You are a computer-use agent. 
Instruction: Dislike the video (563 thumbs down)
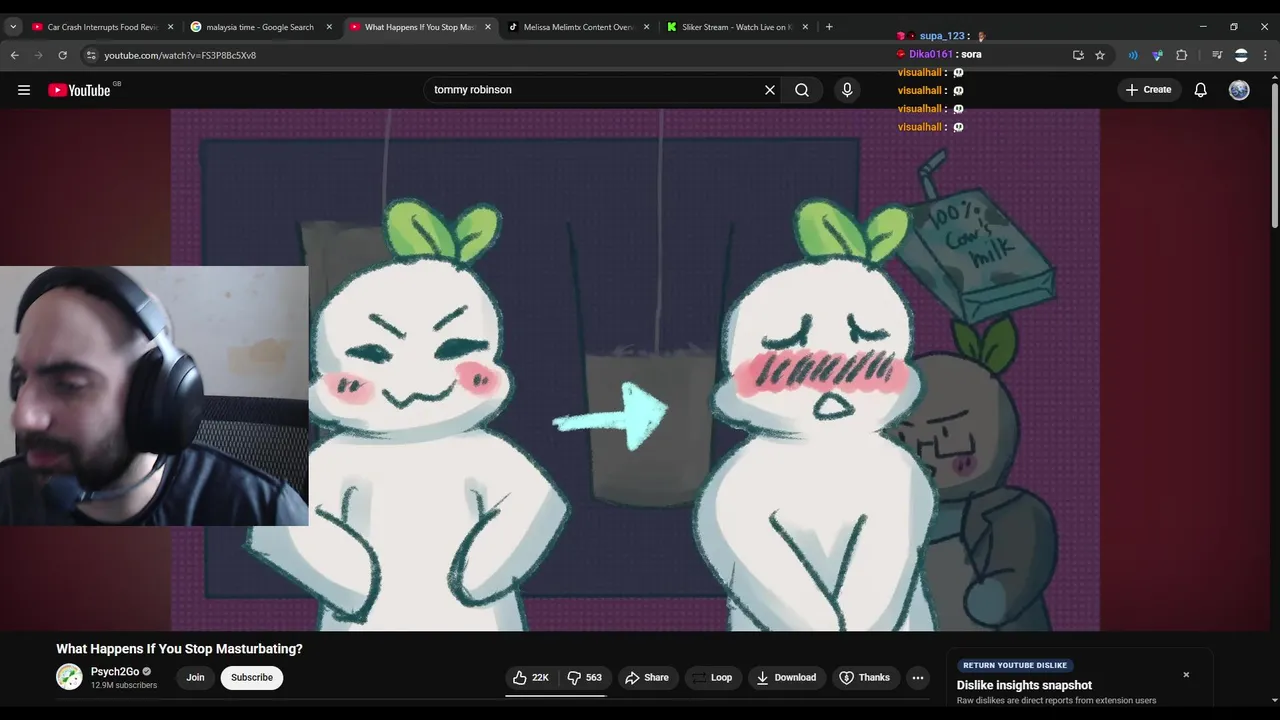pos(585,678)
